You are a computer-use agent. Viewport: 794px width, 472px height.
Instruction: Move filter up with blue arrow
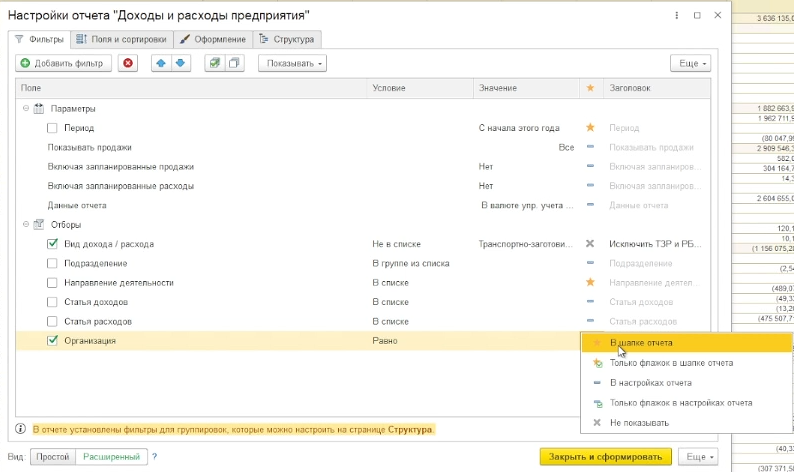(161, 63)
